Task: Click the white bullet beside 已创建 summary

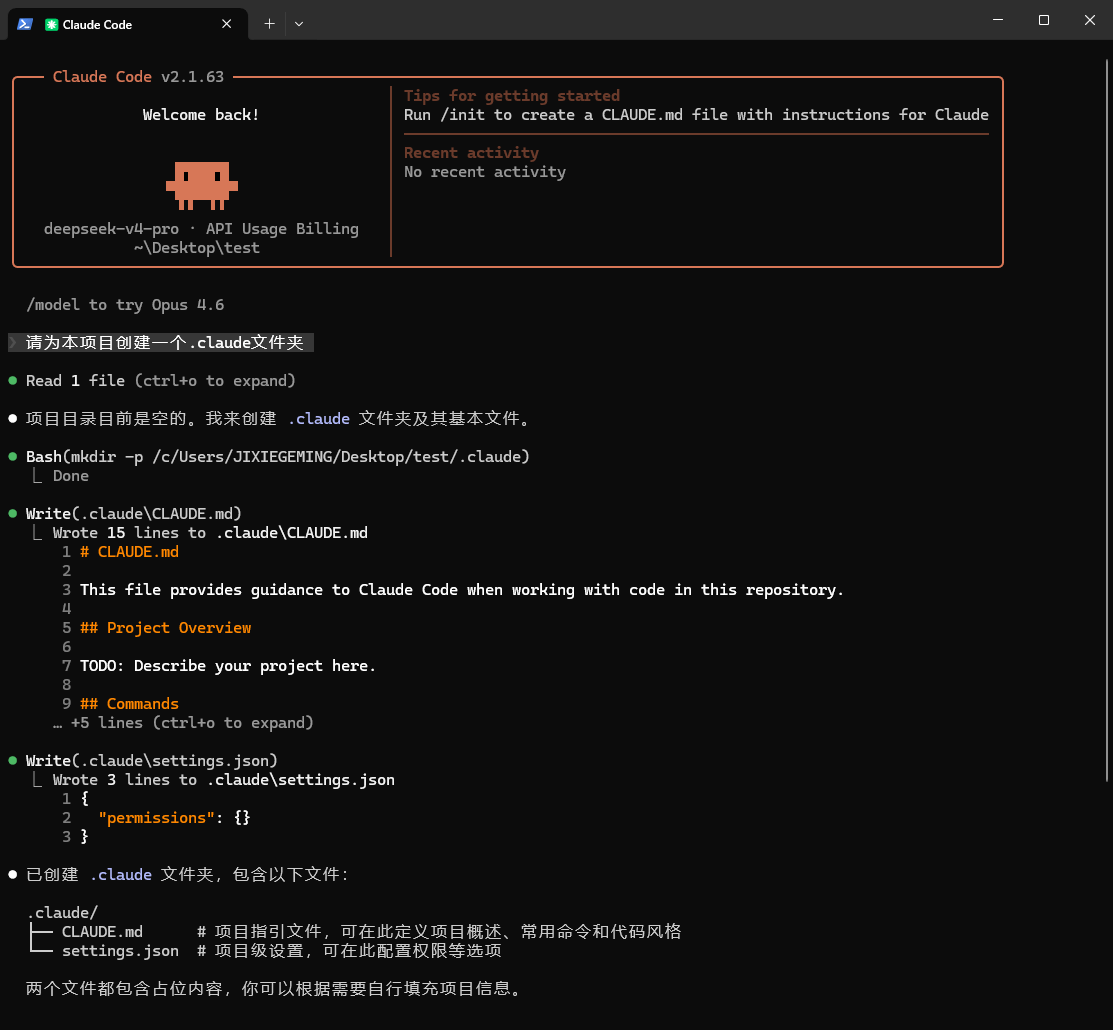Action: pos(13,875)
